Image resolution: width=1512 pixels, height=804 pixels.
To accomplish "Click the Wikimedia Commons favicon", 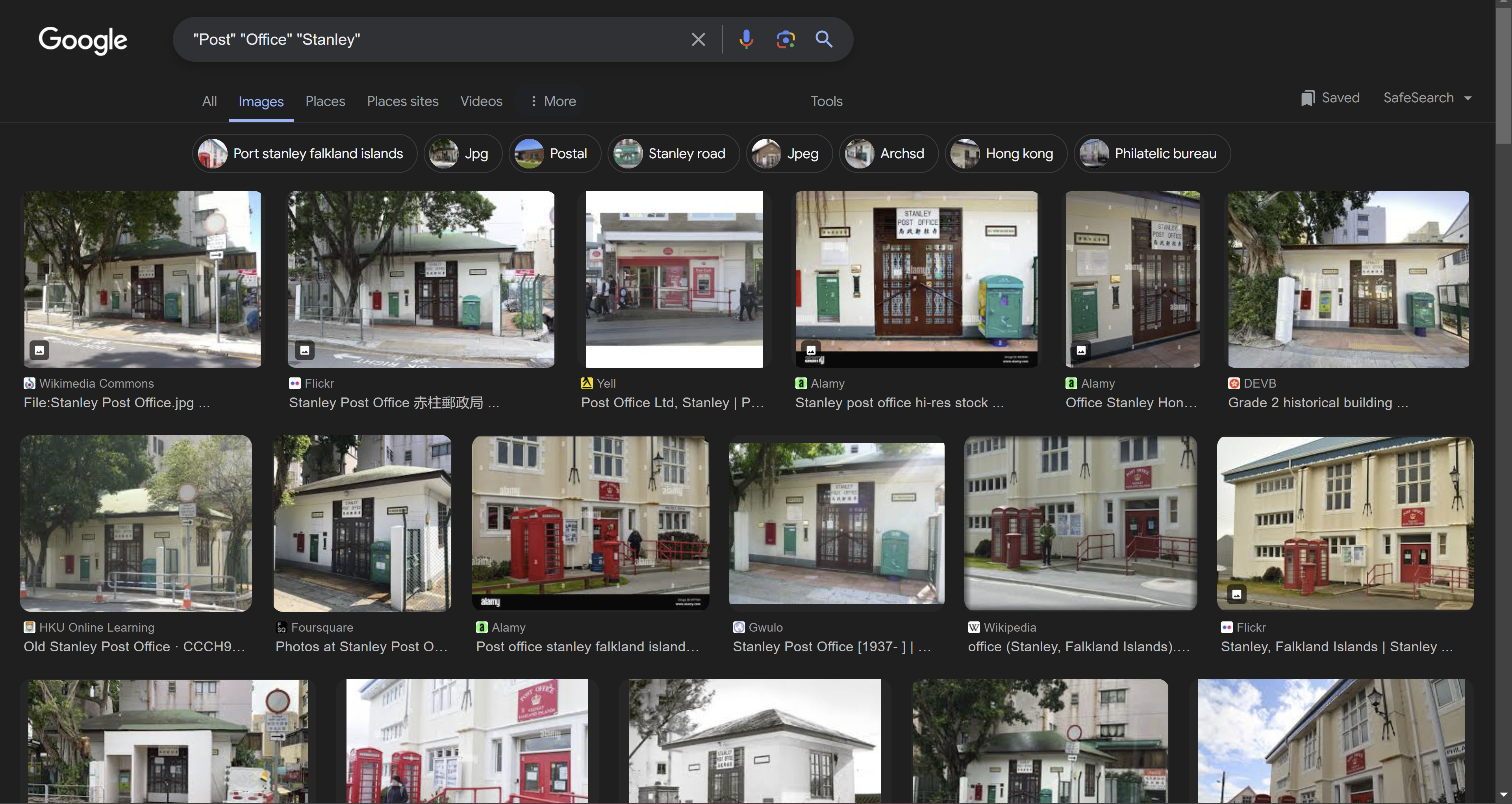I will coord(30,384).
